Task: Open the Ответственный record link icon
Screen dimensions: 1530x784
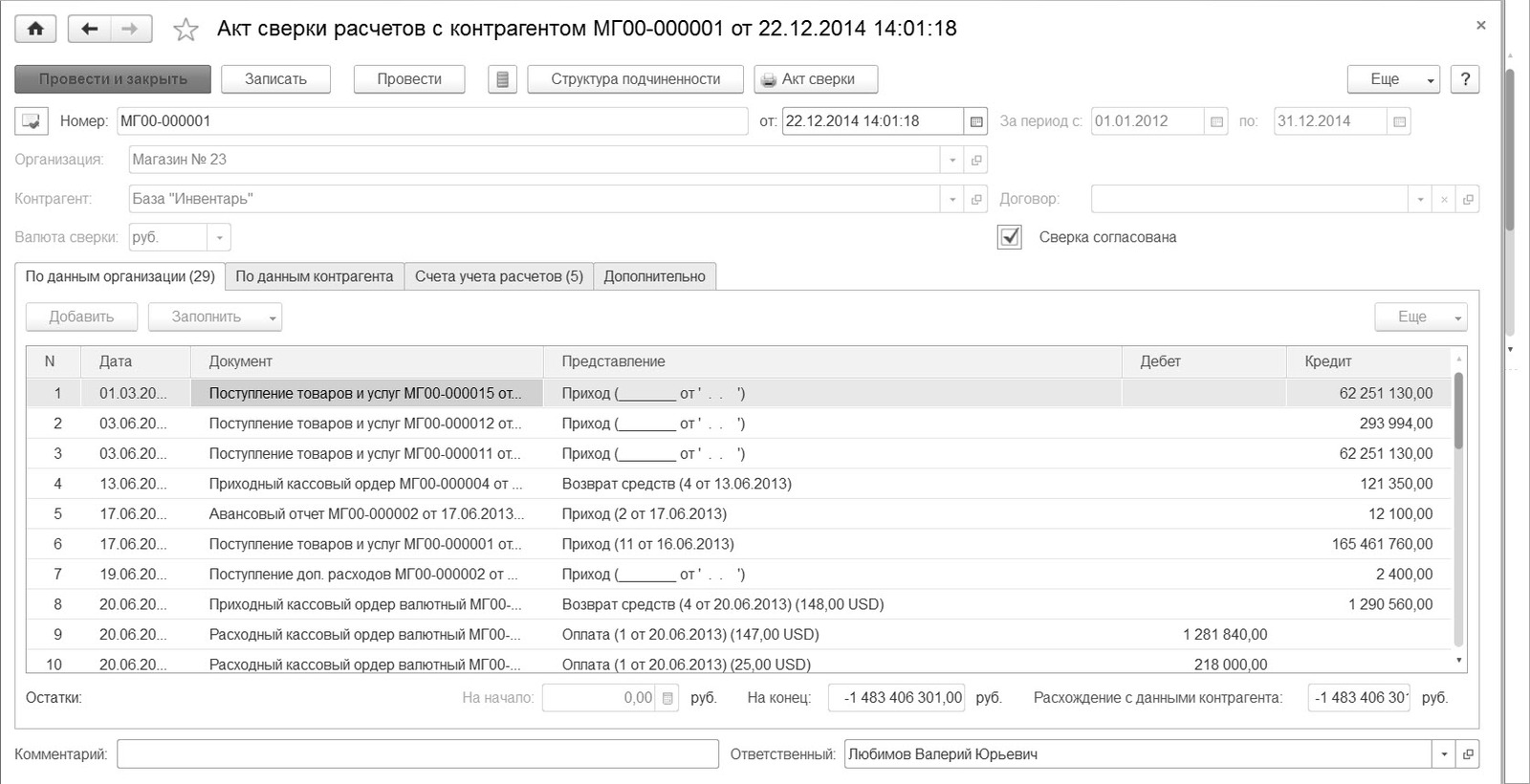Action: click(x=1468, y=754)
